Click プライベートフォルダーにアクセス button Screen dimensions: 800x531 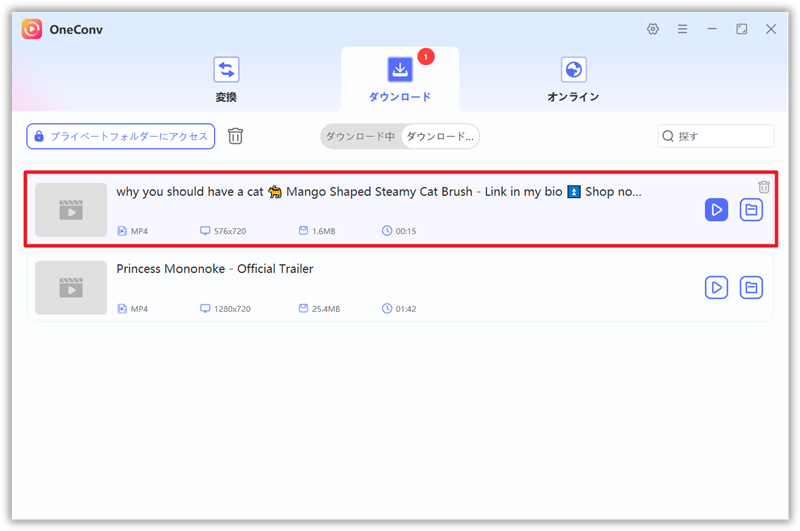[x=120, y=136]
